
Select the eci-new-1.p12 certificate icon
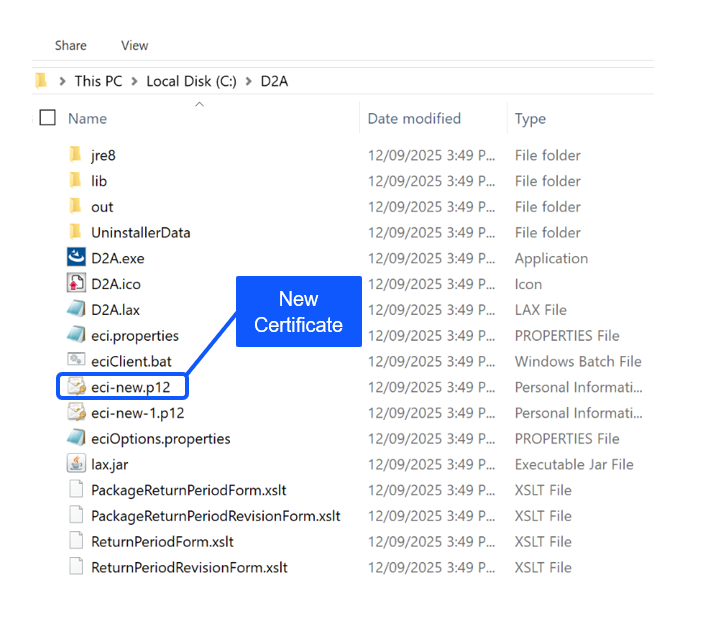(76, 413)
